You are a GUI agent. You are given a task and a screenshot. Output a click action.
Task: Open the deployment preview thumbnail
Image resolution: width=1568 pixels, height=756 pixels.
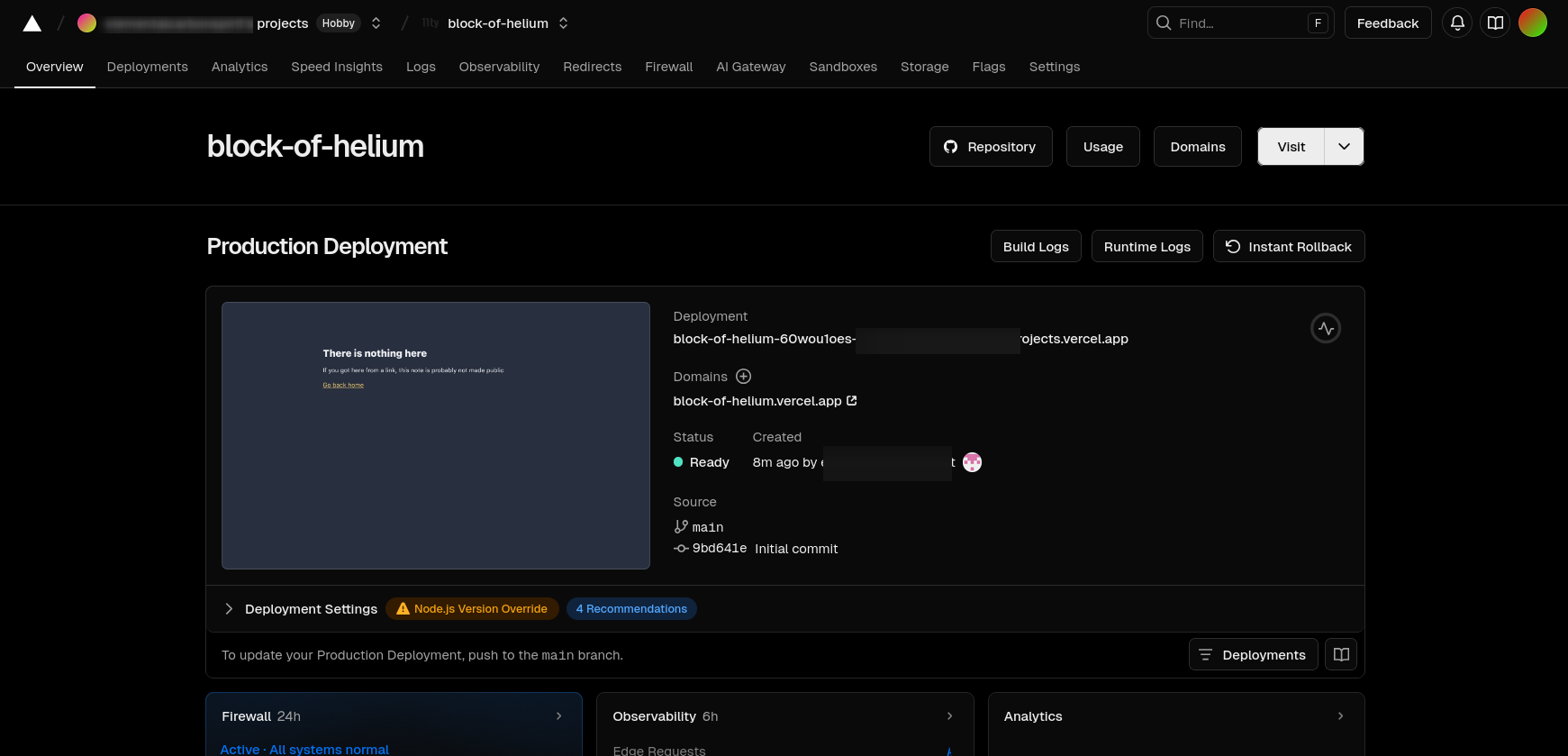436,435
